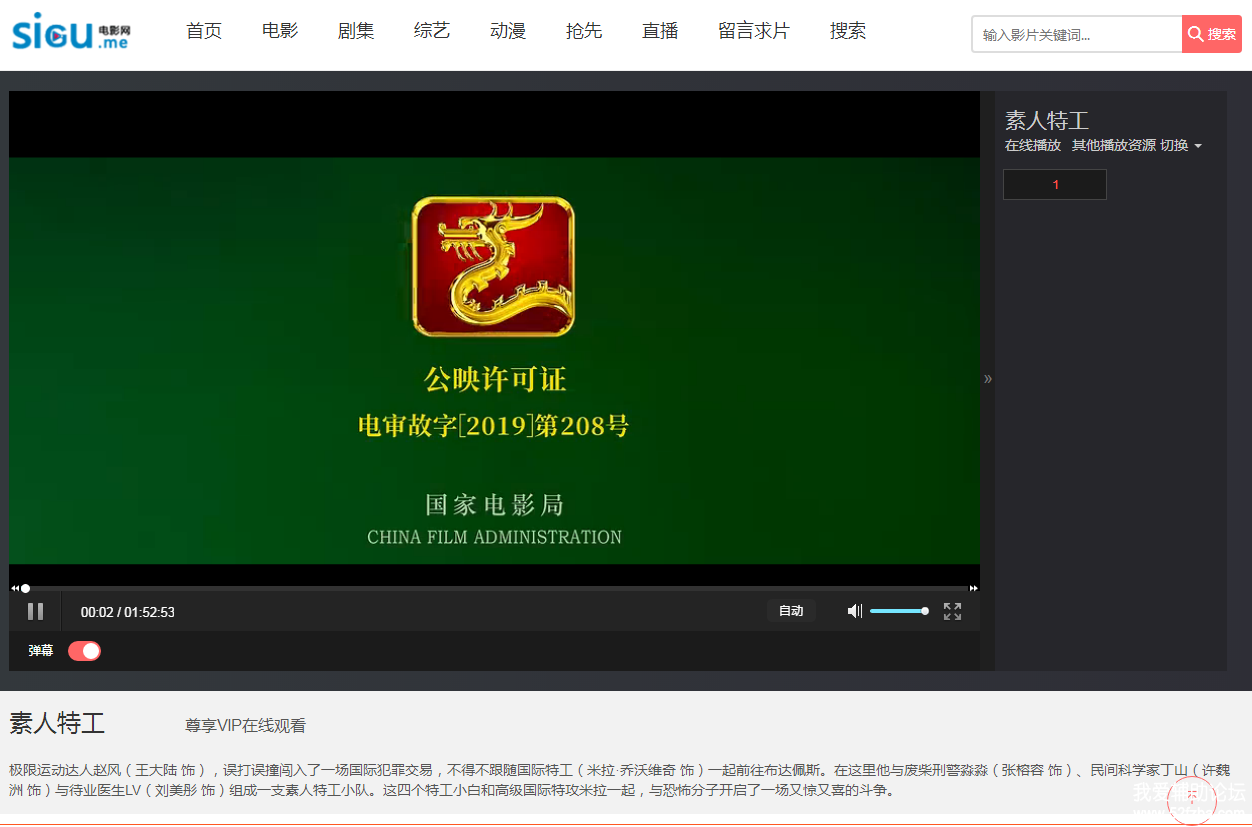The image size is (1252, 827).
Task: Click the red 搜索 search button
Action: coord(1212,34)
